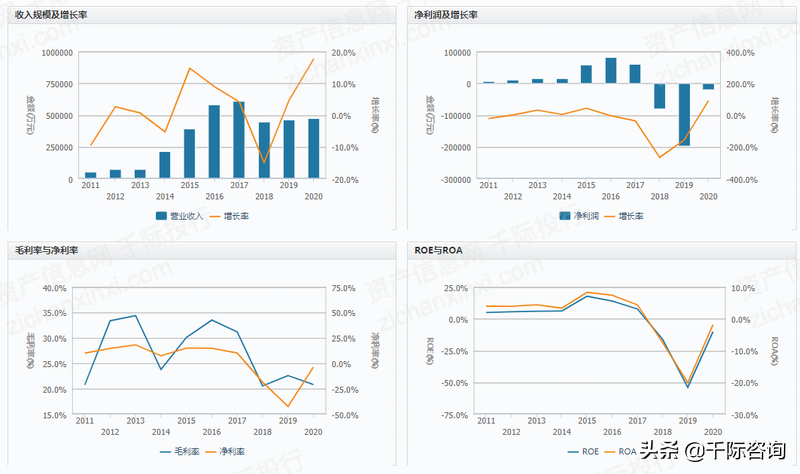Toggle the ROE legend entry
Viewport: 800px width, 474px height.
583,452
